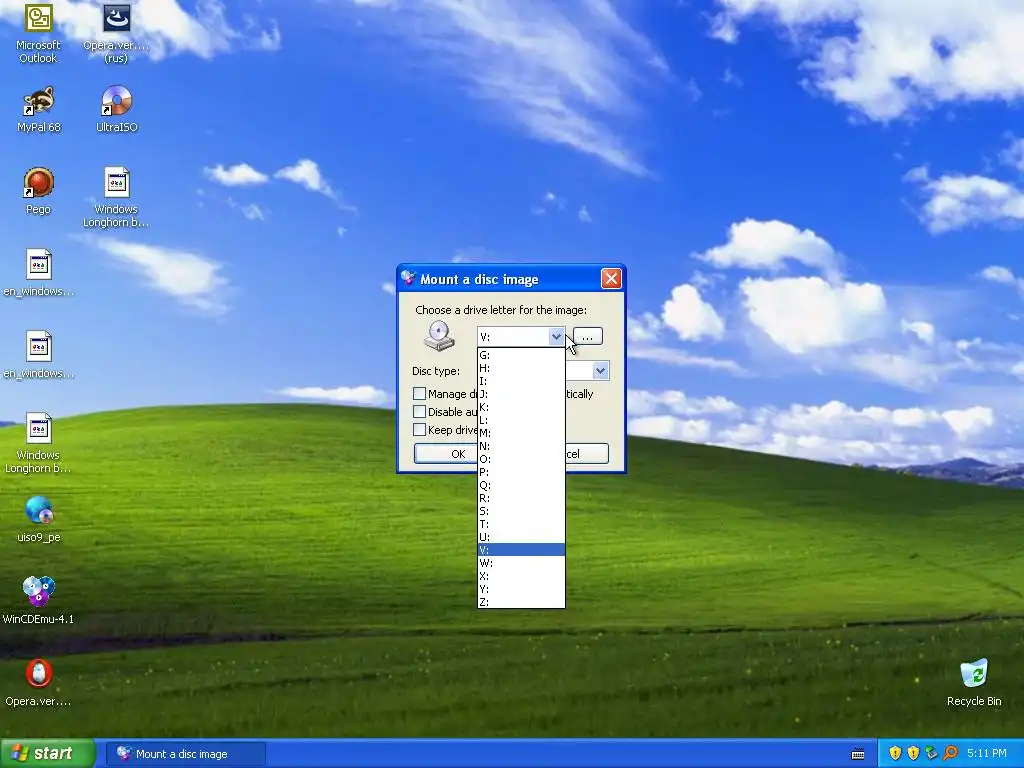Pick Q: in the drive letter list
Image resolution: width=1024 pixels, height=768 pixels.
click(521, 485)
